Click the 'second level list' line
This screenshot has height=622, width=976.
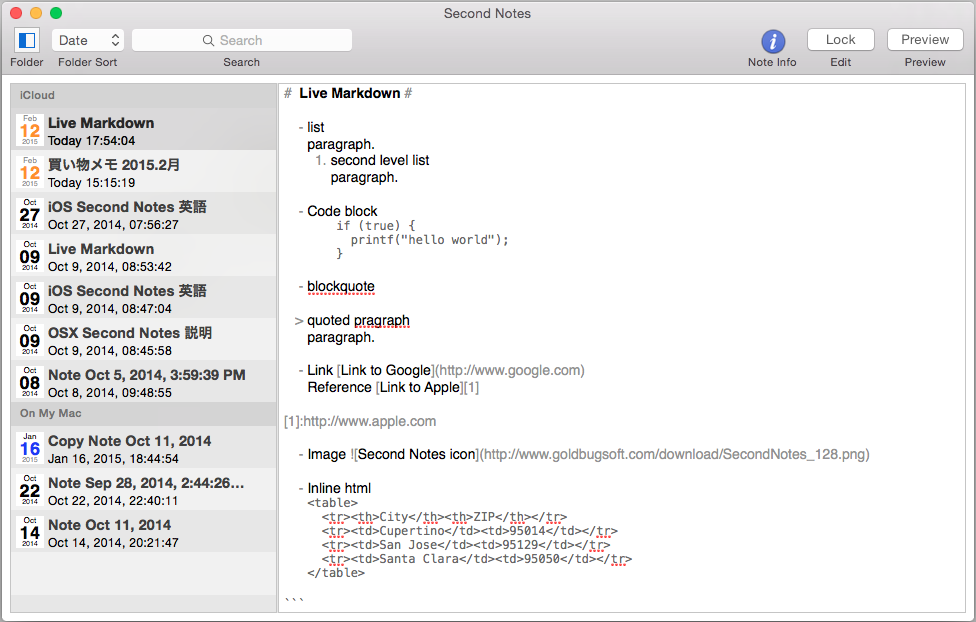tap(380, 161)
